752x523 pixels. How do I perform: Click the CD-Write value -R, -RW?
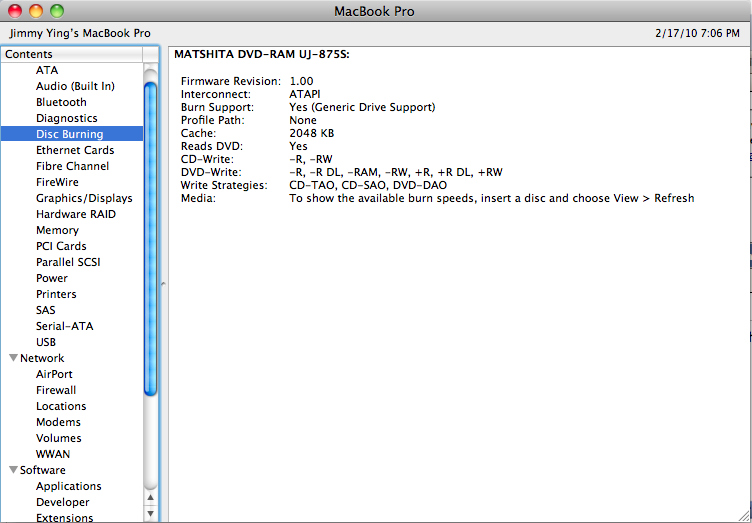(x=311, y=159)
